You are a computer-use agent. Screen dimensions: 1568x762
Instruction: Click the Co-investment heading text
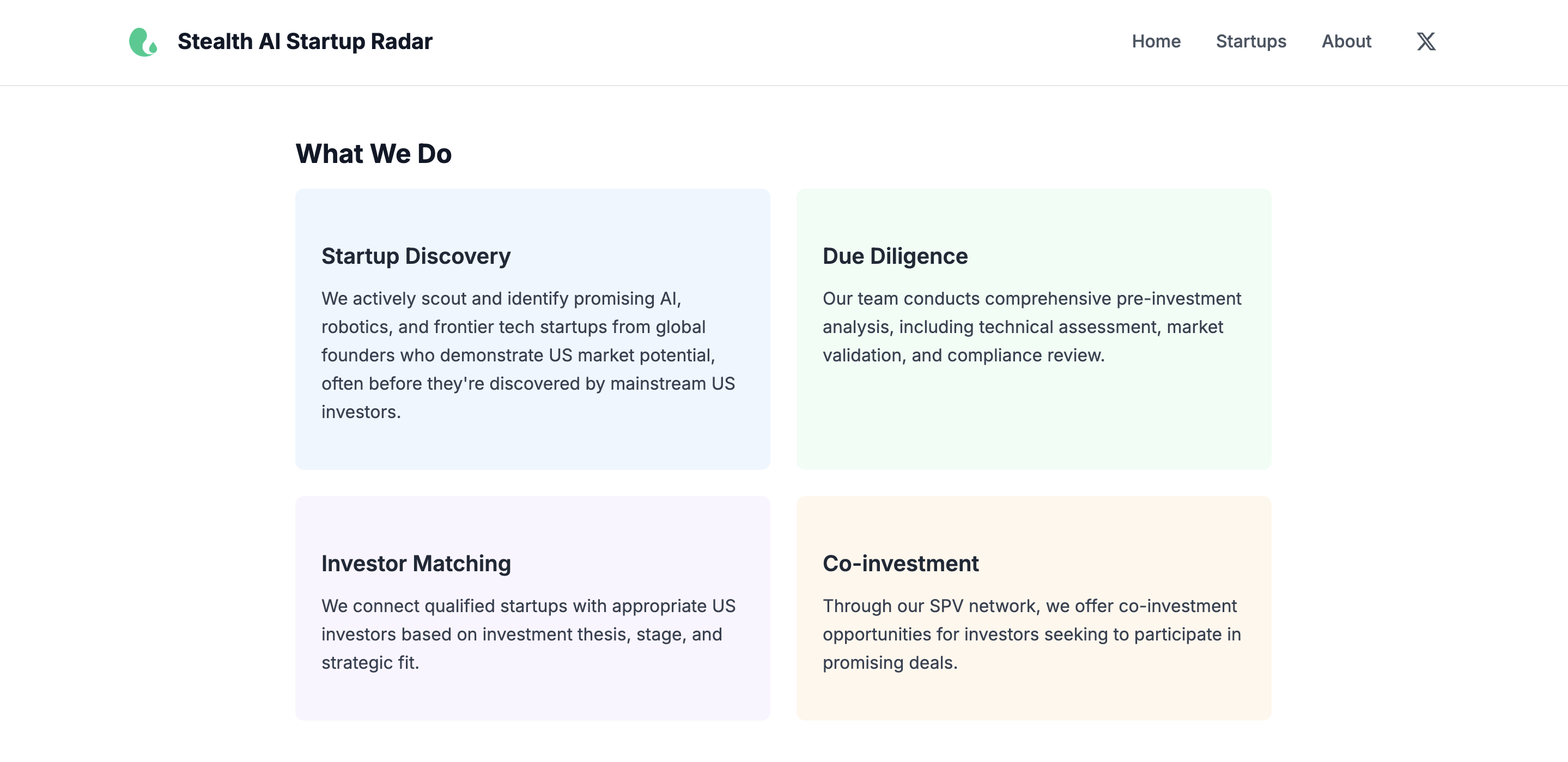900,564
